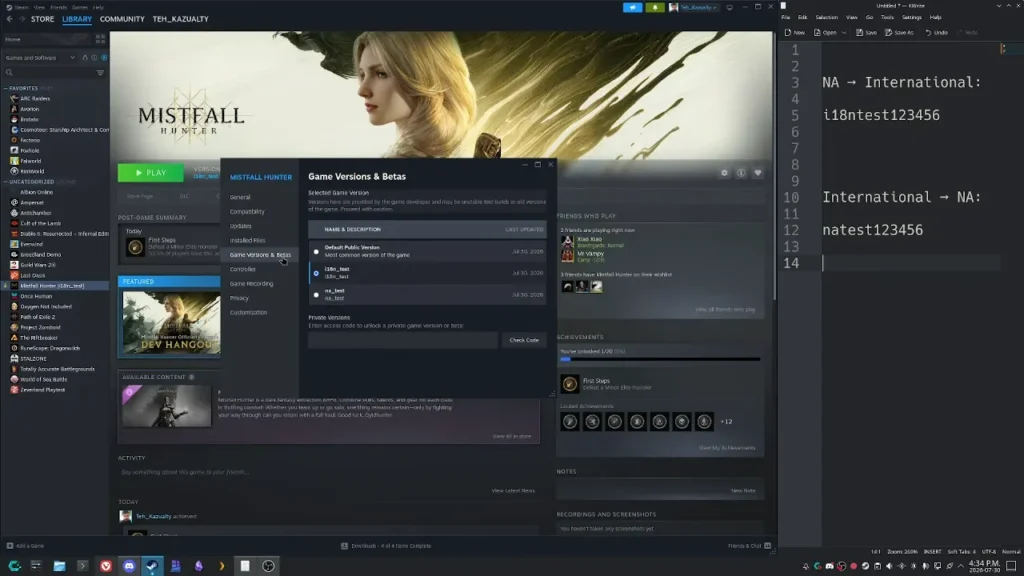Open Selection menu in KWrite

coord(826,18)
